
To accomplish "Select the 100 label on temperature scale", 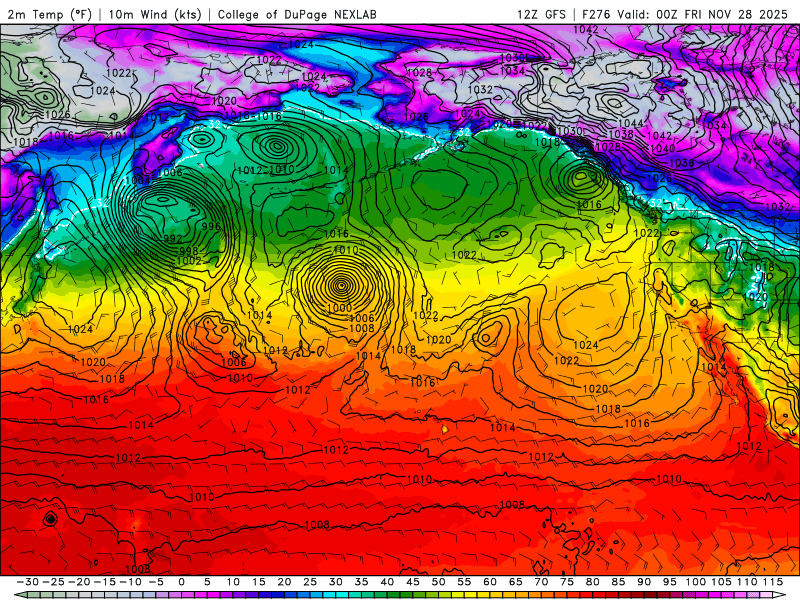I will (695, 582).
